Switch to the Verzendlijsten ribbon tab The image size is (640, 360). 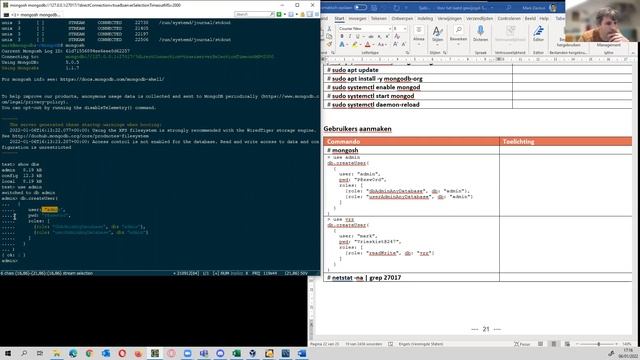(480, 18)
